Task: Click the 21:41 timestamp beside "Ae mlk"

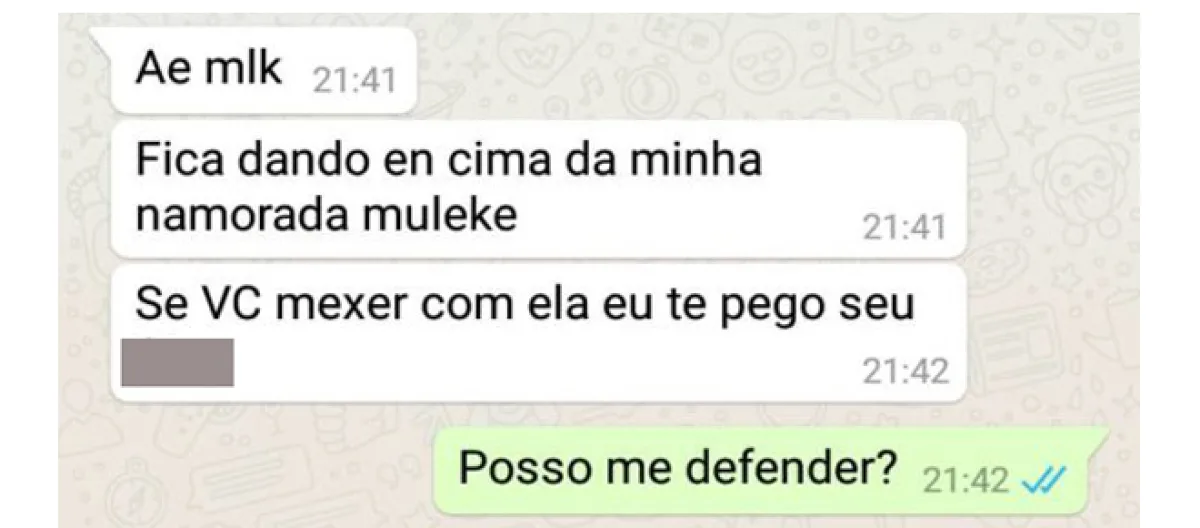Action: tap(354, 80)
